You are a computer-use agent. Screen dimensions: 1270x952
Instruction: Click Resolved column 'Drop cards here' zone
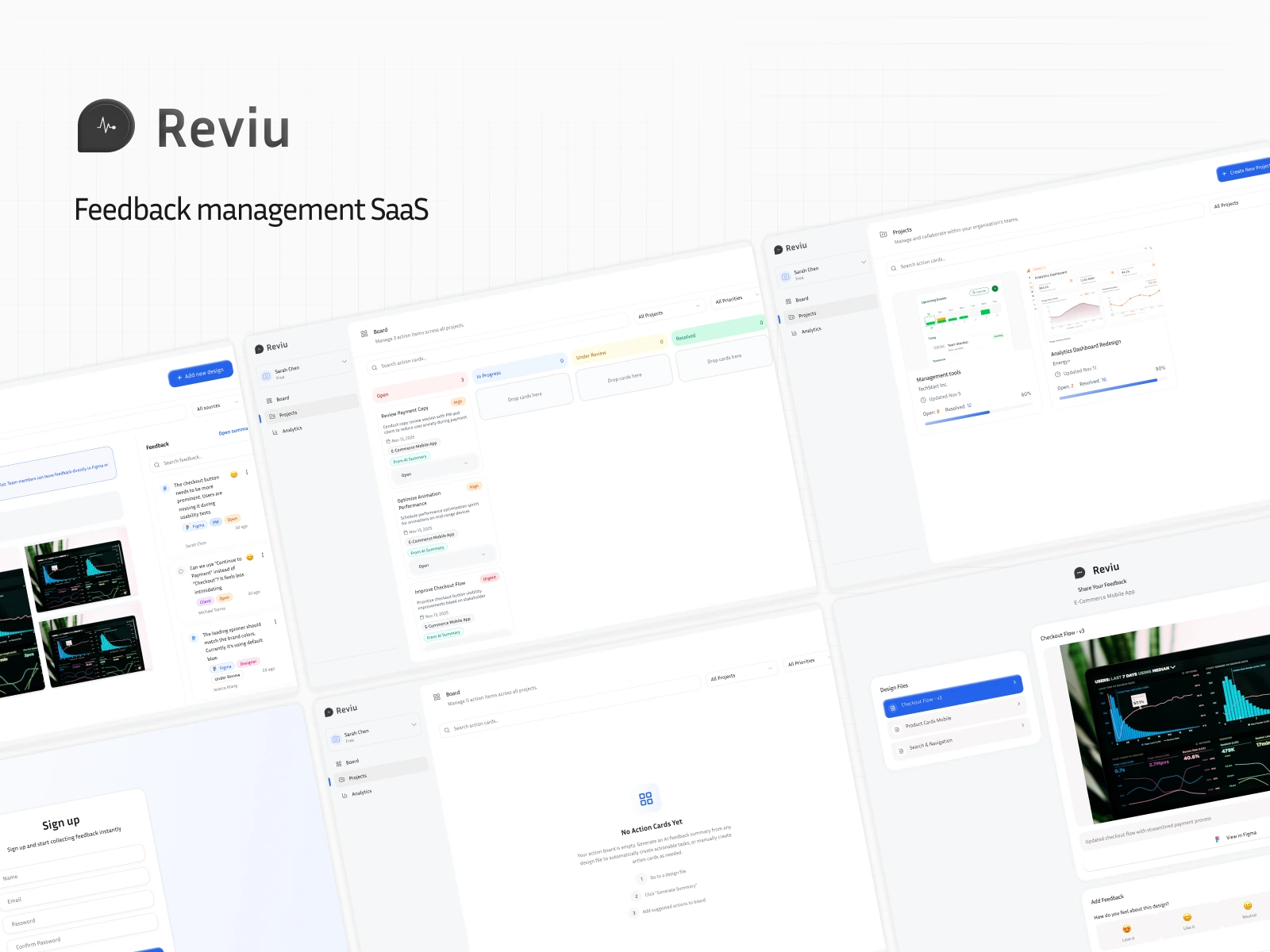(724, 359)
